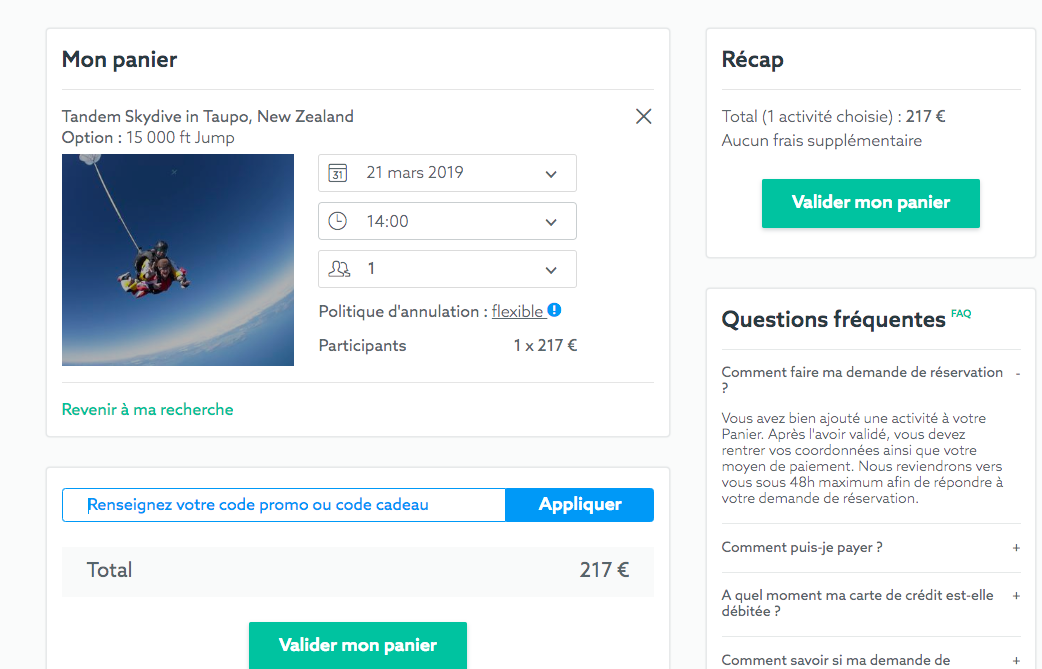Image resolution: width=1042 pixels, height=669 pixels.
Task: Open the date dropdown showing 21 mars 2019
Action: point(447,173)
